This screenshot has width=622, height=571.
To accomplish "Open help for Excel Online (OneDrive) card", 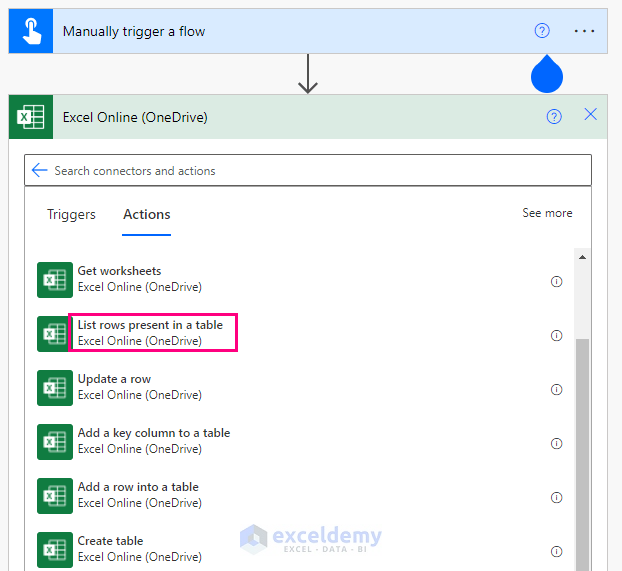I will (554, 117).
